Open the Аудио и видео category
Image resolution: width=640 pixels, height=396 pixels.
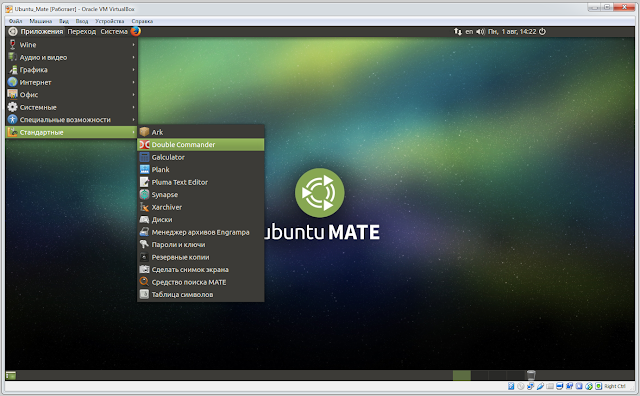click(72, 57)
